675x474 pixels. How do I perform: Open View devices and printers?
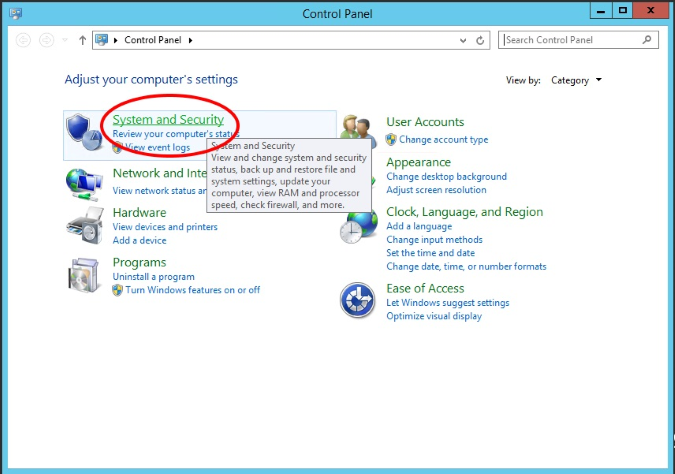[165, 226]
